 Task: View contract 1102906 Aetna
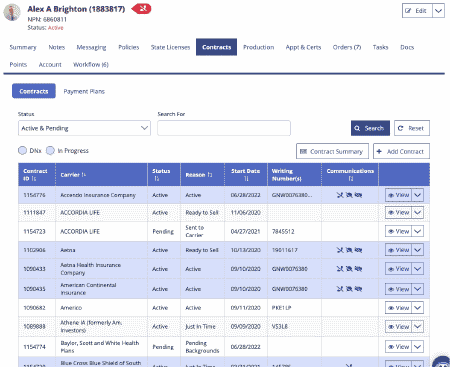[x=398, y=250]
